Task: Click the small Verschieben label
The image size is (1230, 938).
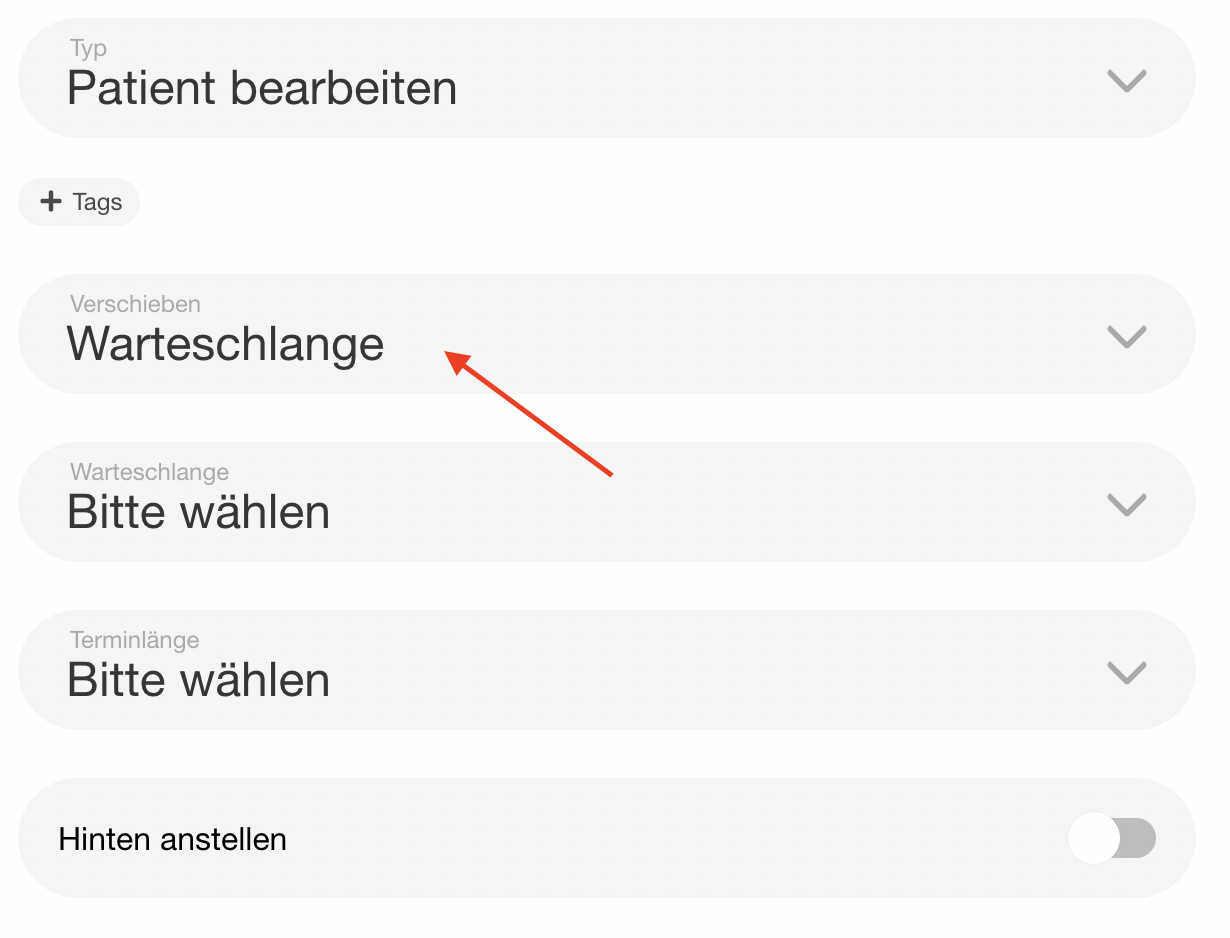Action: (135, 304)
